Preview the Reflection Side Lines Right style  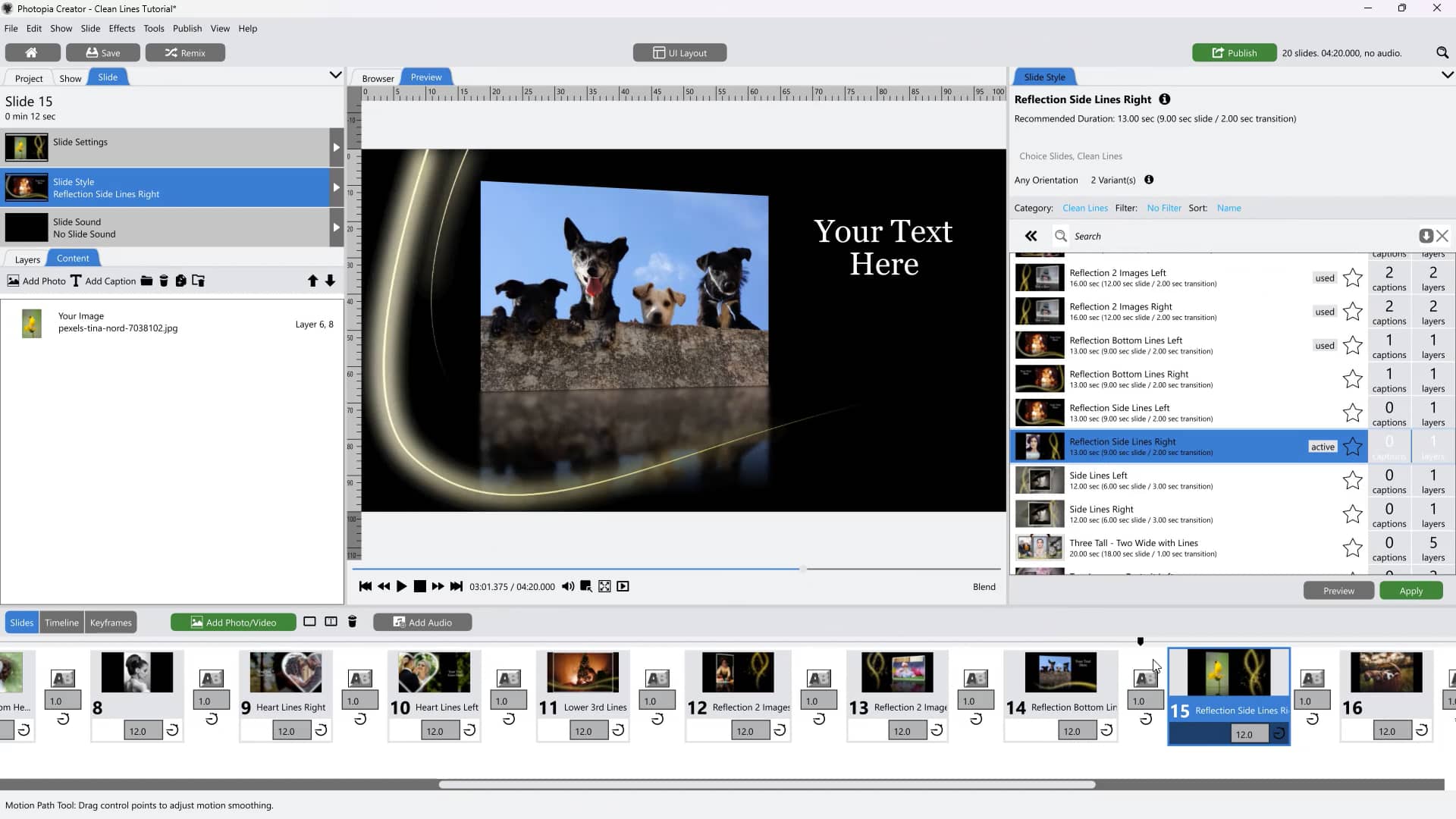click(1338, 590)
